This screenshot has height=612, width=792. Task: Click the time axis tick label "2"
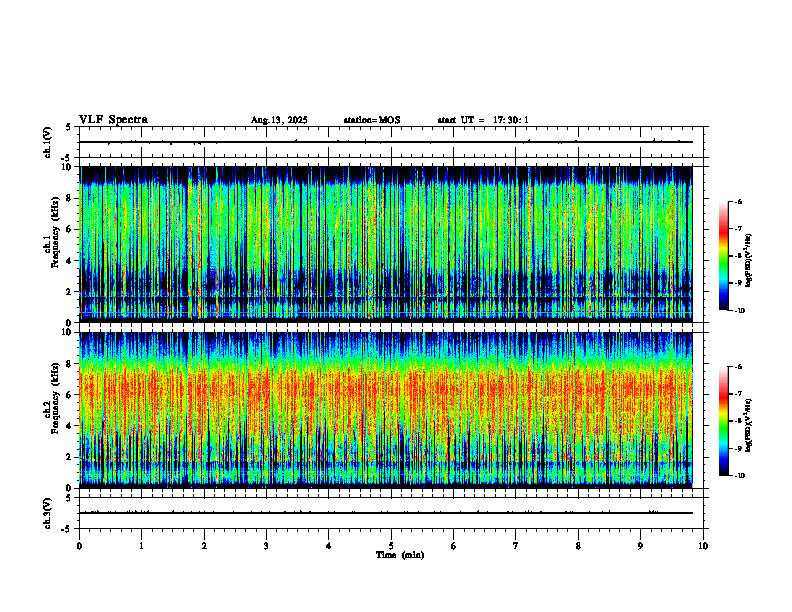[x=204, y=546]
